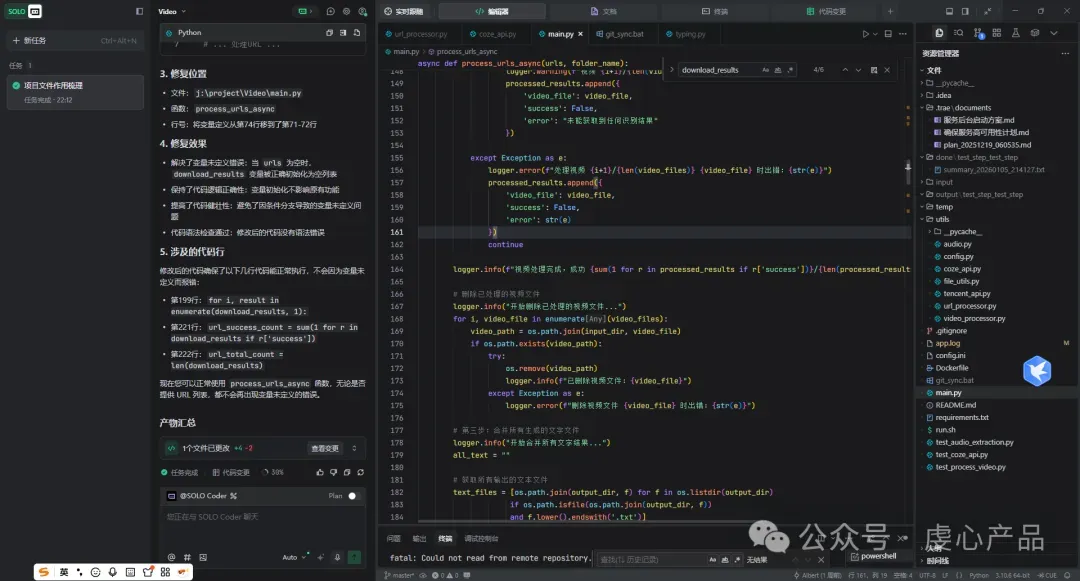The width and height of the screenshot is (1080, 581).
Task: Open the Video project dropdown
Action: pos(172,11)
